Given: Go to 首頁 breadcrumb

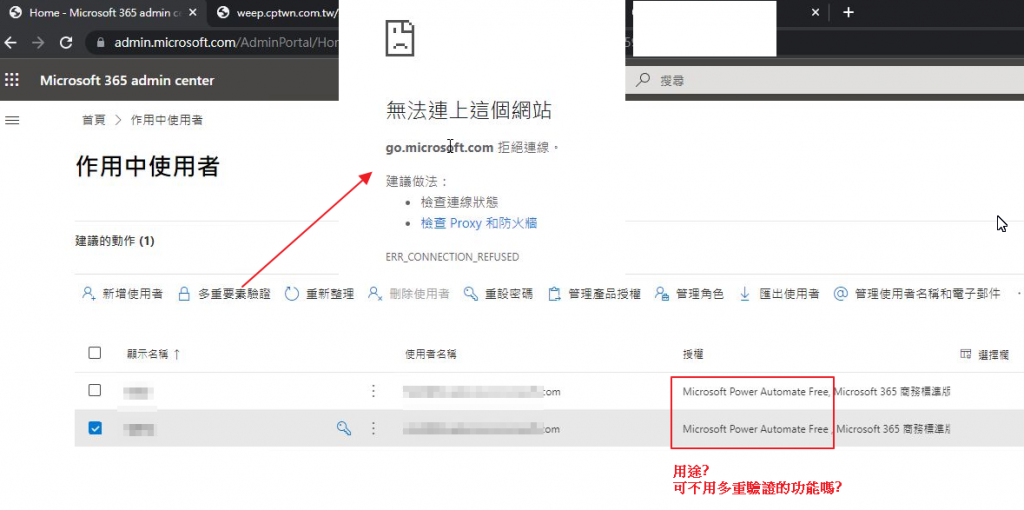Looking at the screenshot, I should 93,120.
